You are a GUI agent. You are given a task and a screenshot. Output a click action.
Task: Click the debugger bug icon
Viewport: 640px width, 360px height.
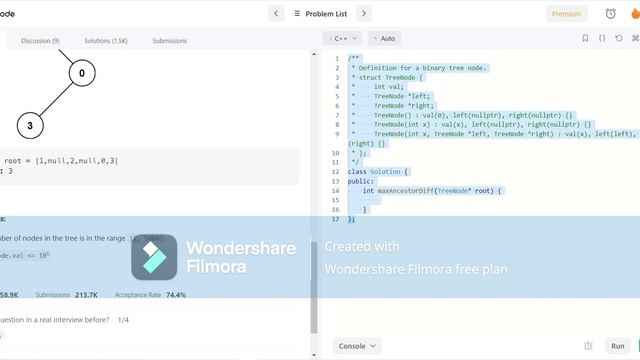point(588,346)
